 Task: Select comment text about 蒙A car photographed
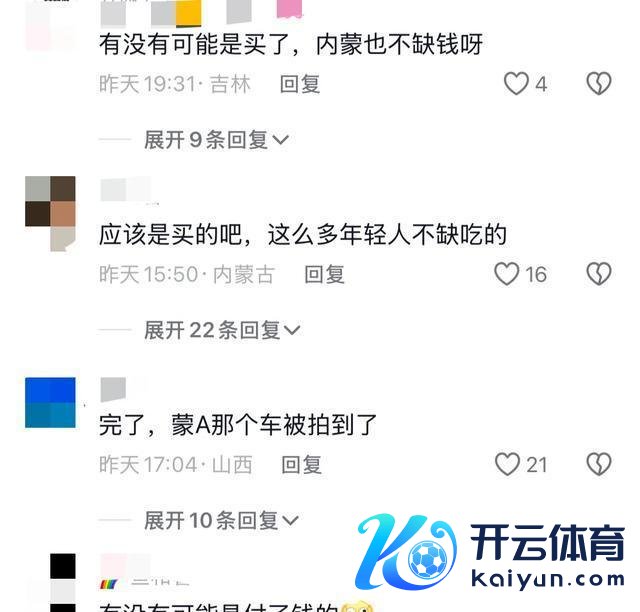(x=238, y=425)
